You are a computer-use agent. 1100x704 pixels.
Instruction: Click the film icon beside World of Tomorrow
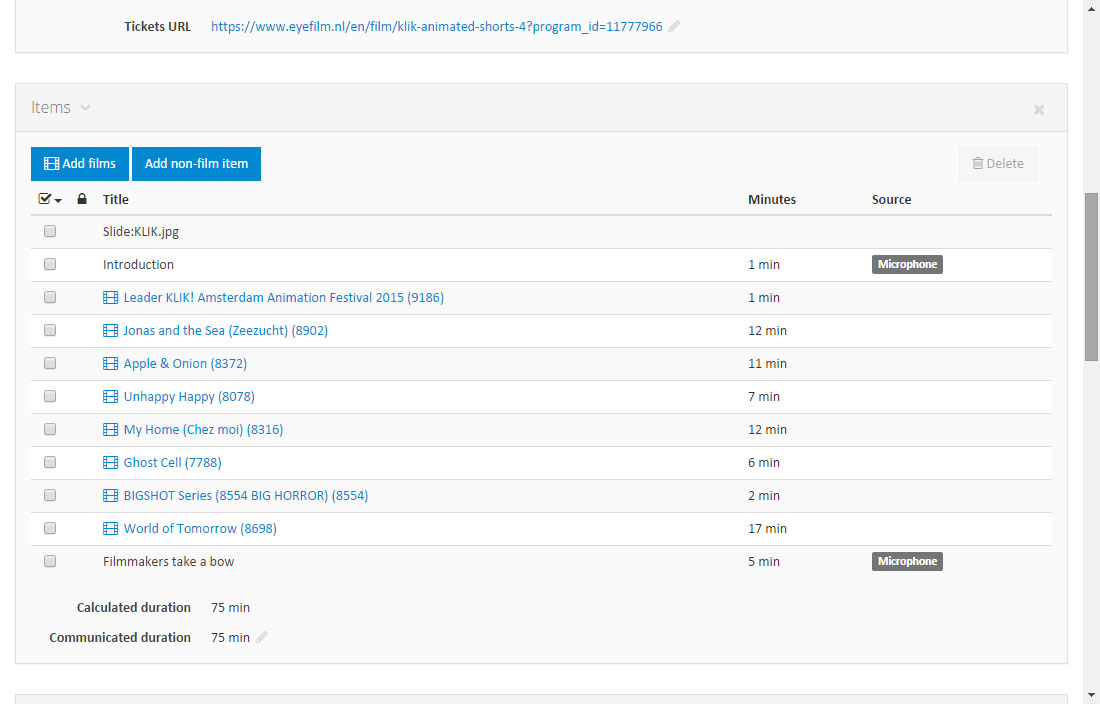(110, 529)
